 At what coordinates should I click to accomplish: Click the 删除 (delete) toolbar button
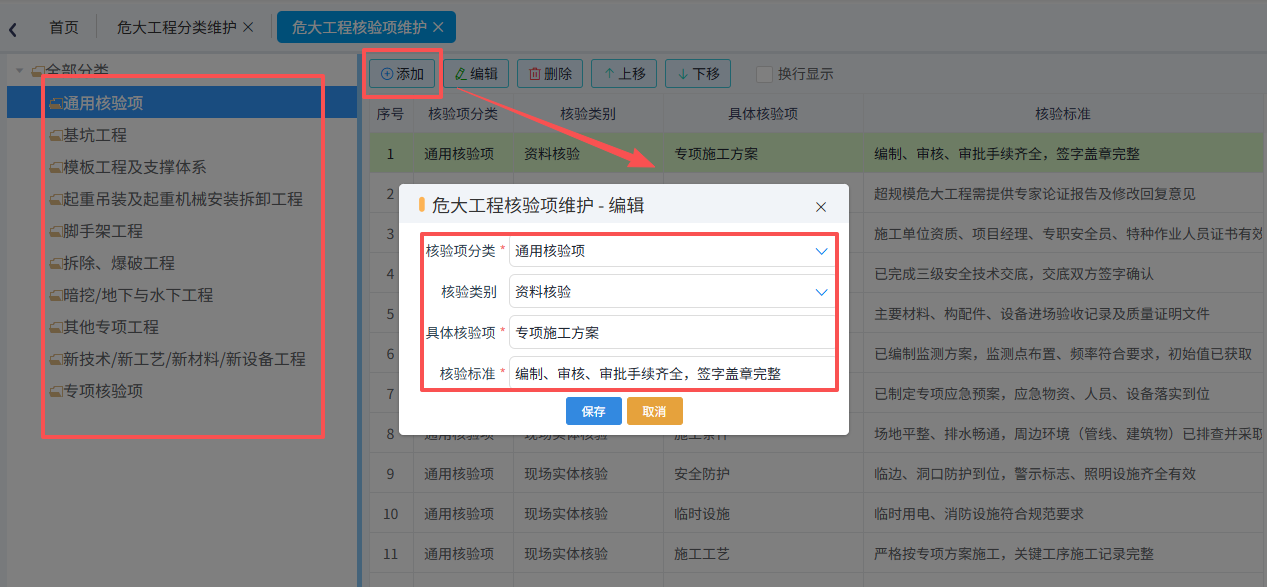(550, 74)
